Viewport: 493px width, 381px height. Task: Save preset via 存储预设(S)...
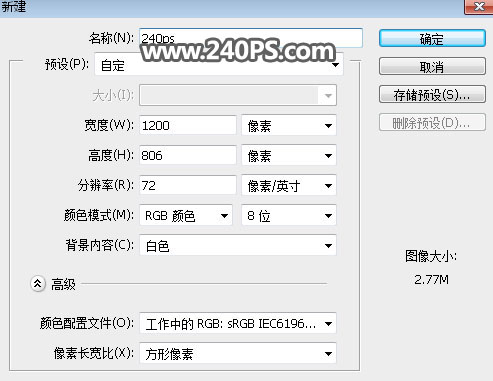[x=432, y=95]
